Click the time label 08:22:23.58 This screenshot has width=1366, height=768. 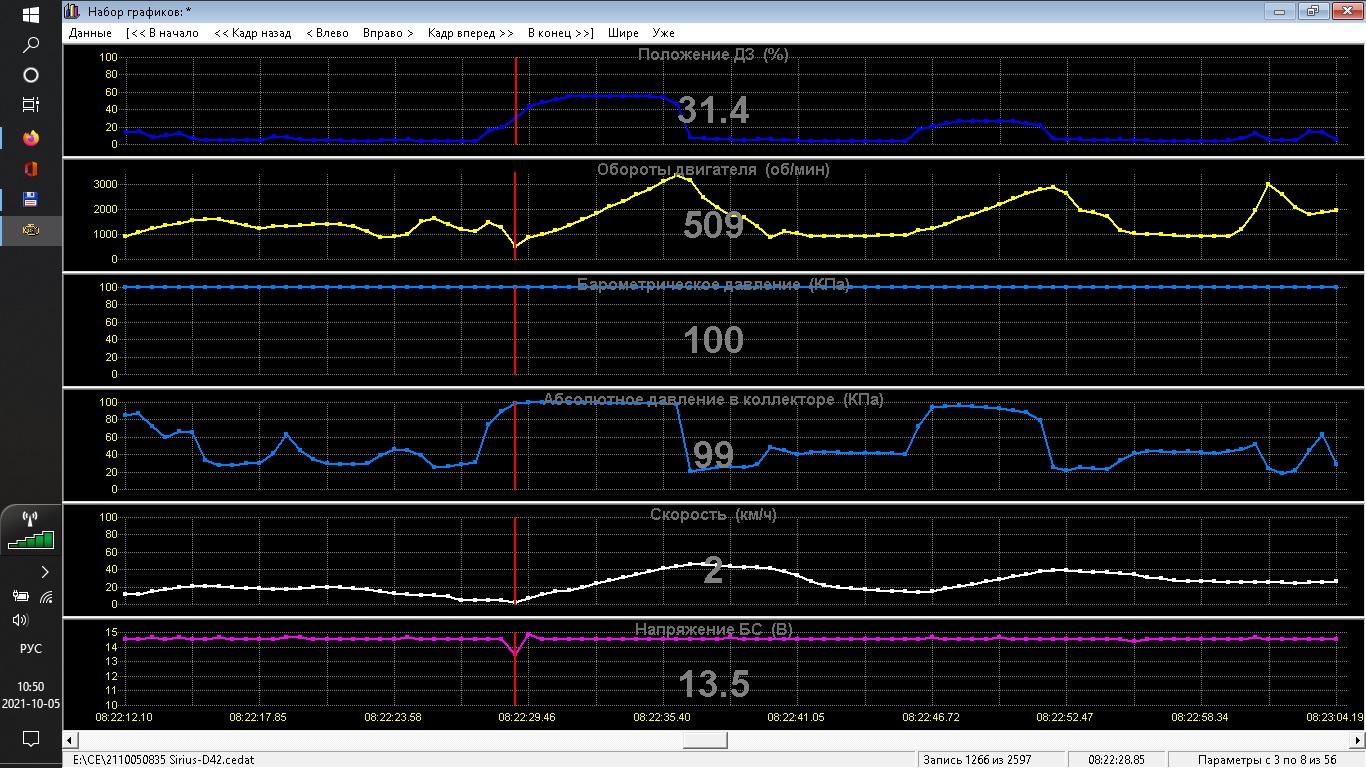(393, 717)
